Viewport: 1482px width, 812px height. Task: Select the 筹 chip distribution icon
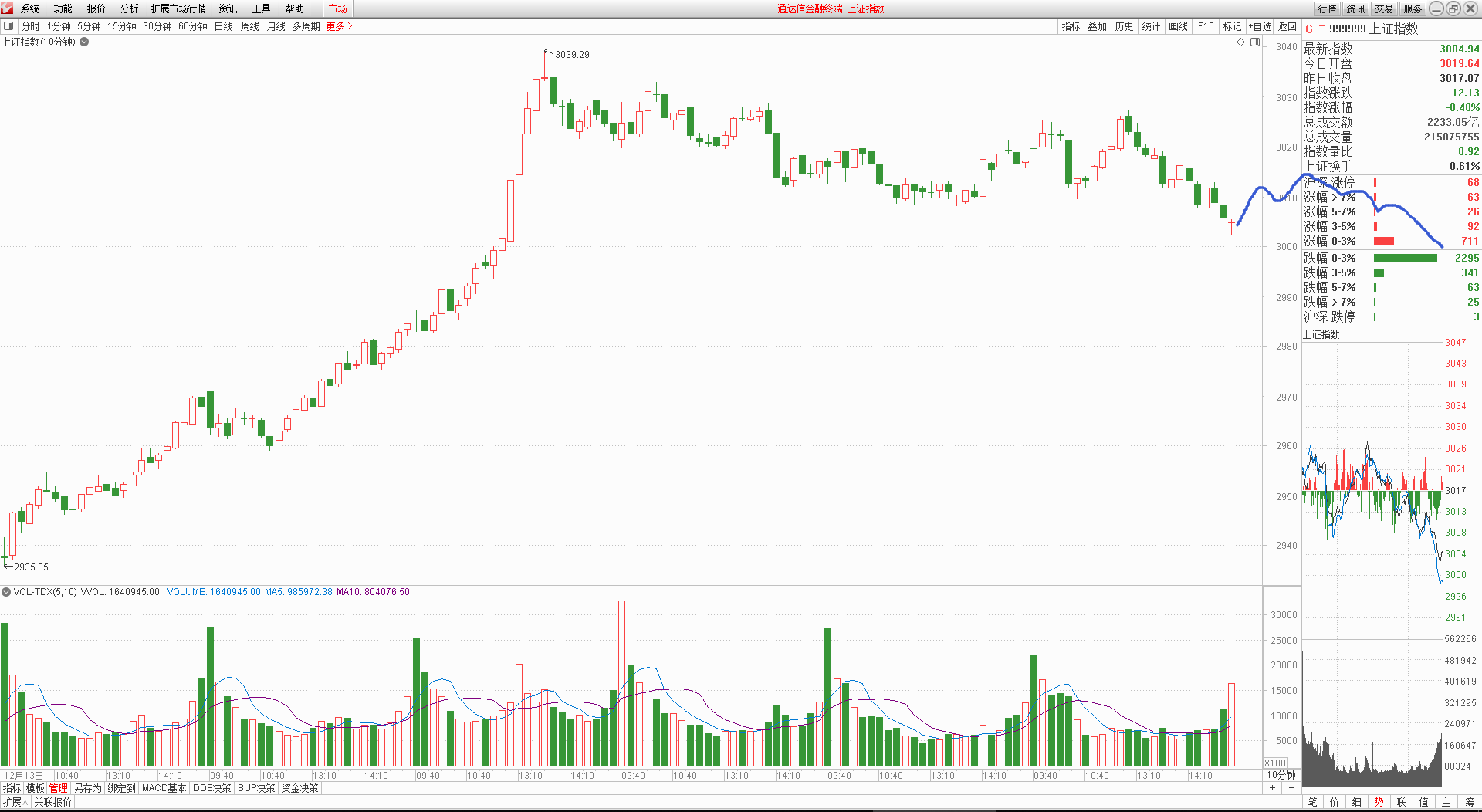(x=1469, y=802)
